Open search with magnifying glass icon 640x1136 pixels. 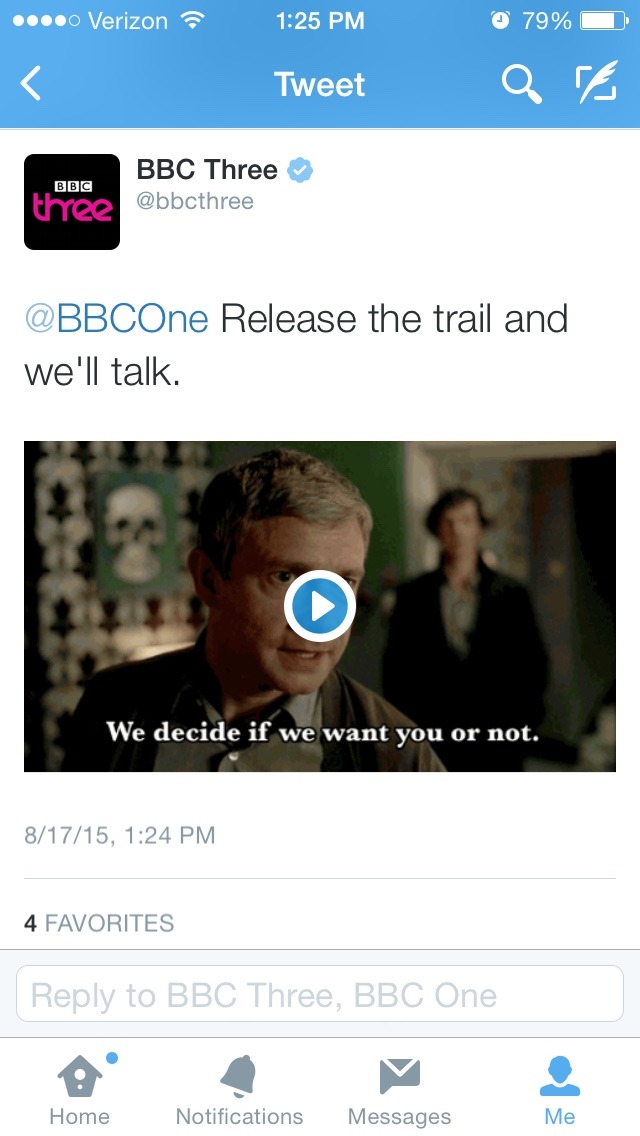click(521, 85)
